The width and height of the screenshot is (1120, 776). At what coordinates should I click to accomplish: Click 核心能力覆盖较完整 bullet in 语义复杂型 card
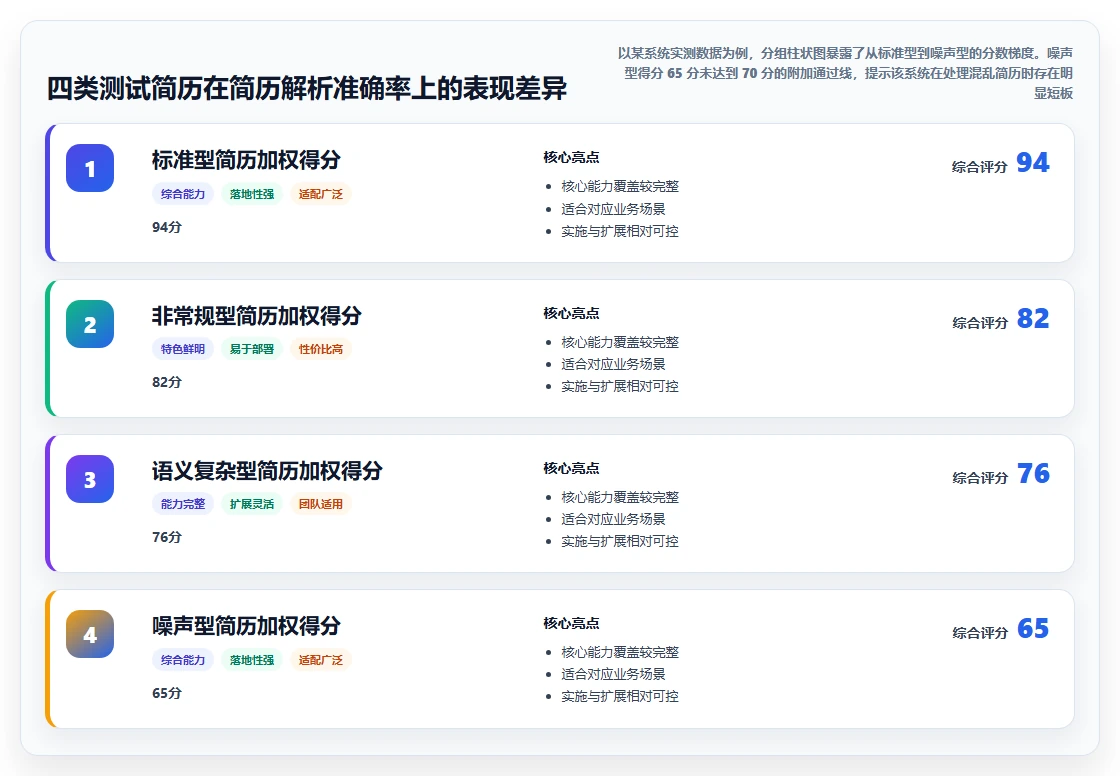tap(620, 497)
